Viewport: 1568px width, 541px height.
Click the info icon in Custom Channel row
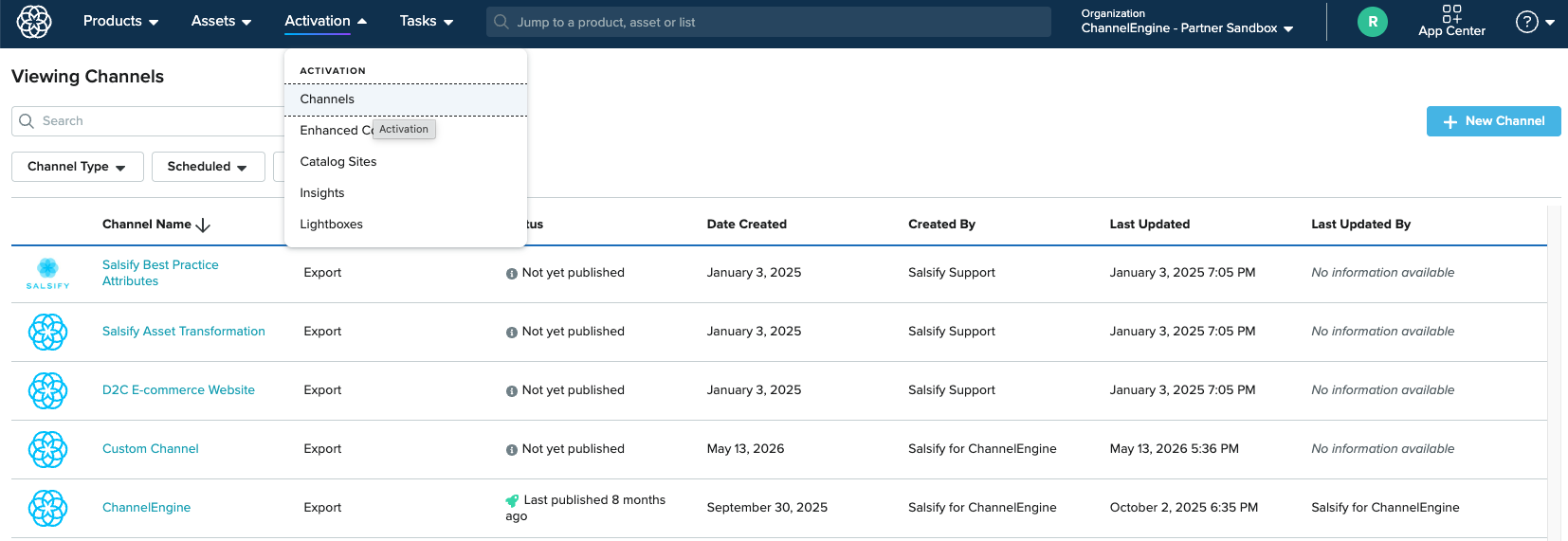[512, 450]
